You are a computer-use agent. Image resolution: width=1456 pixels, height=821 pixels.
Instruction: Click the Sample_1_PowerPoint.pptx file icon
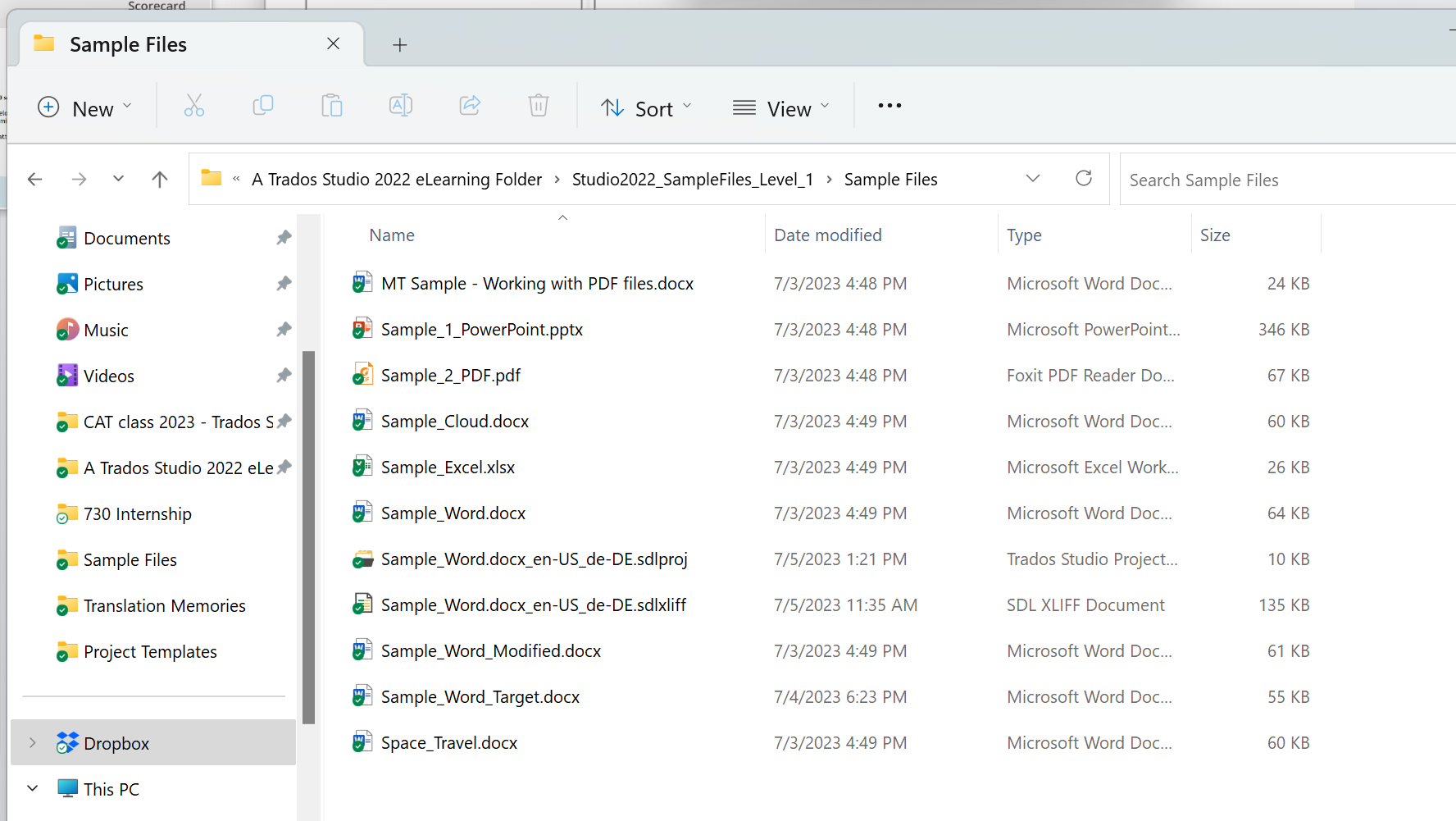tap(362, 329)
